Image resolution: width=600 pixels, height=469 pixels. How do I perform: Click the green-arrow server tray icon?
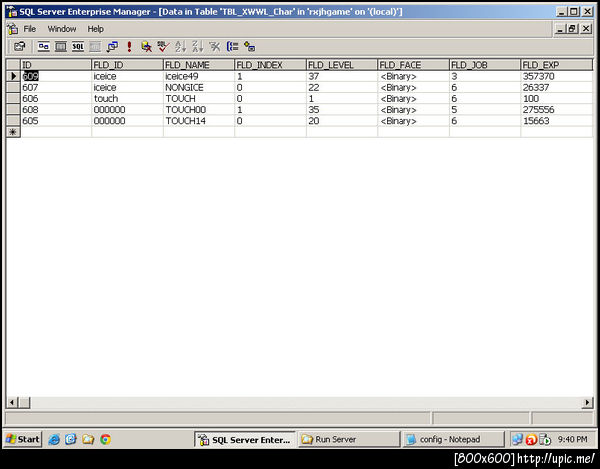click(545, 440)
